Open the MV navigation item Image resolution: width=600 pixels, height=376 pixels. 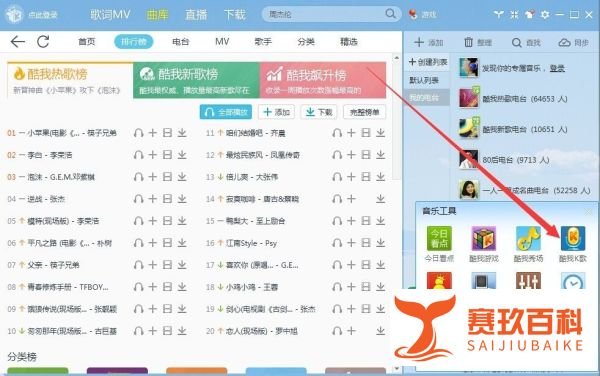222,42
